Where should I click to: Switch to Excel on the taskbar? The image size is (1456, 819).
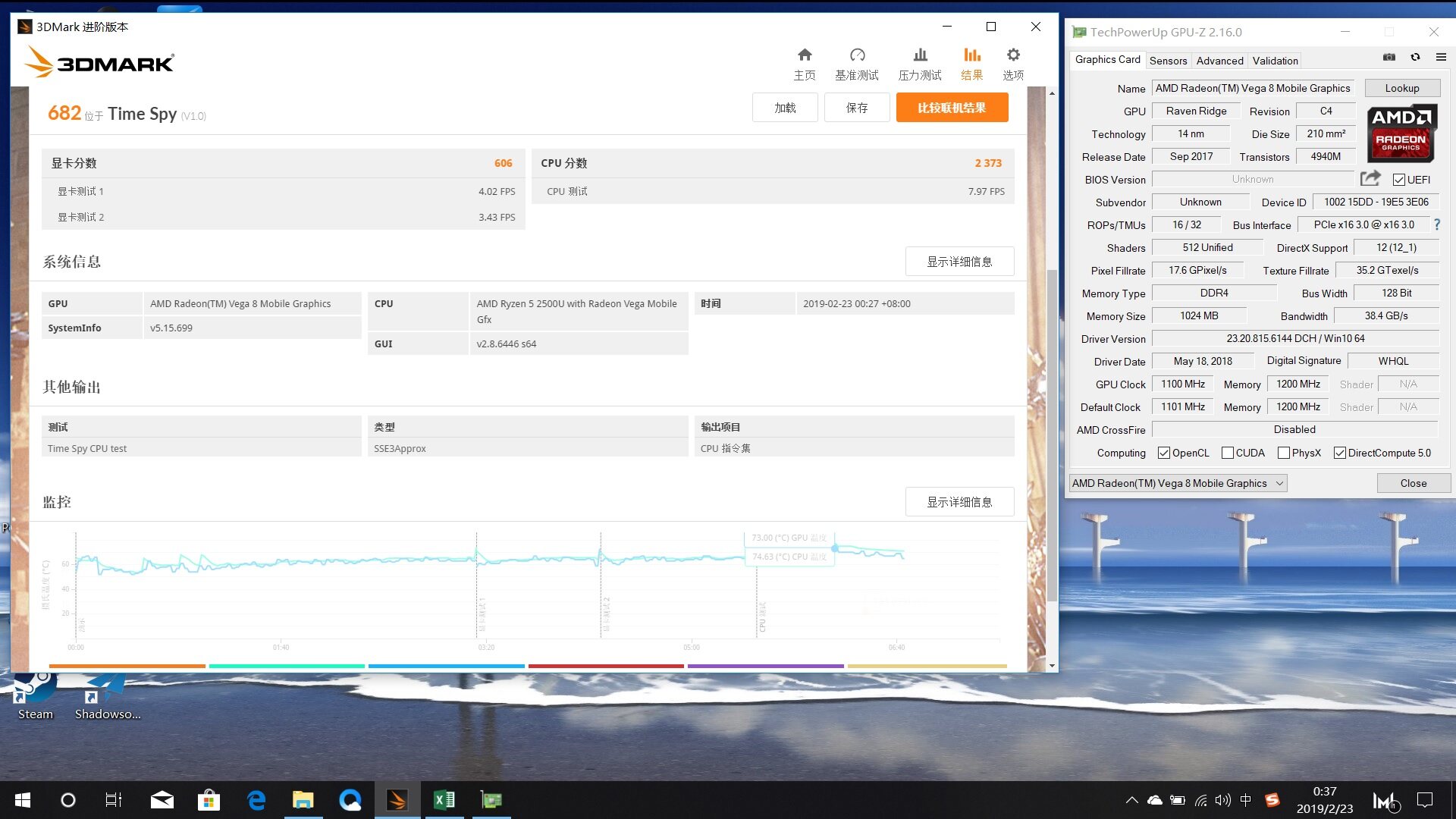click(x=444, y=800)
